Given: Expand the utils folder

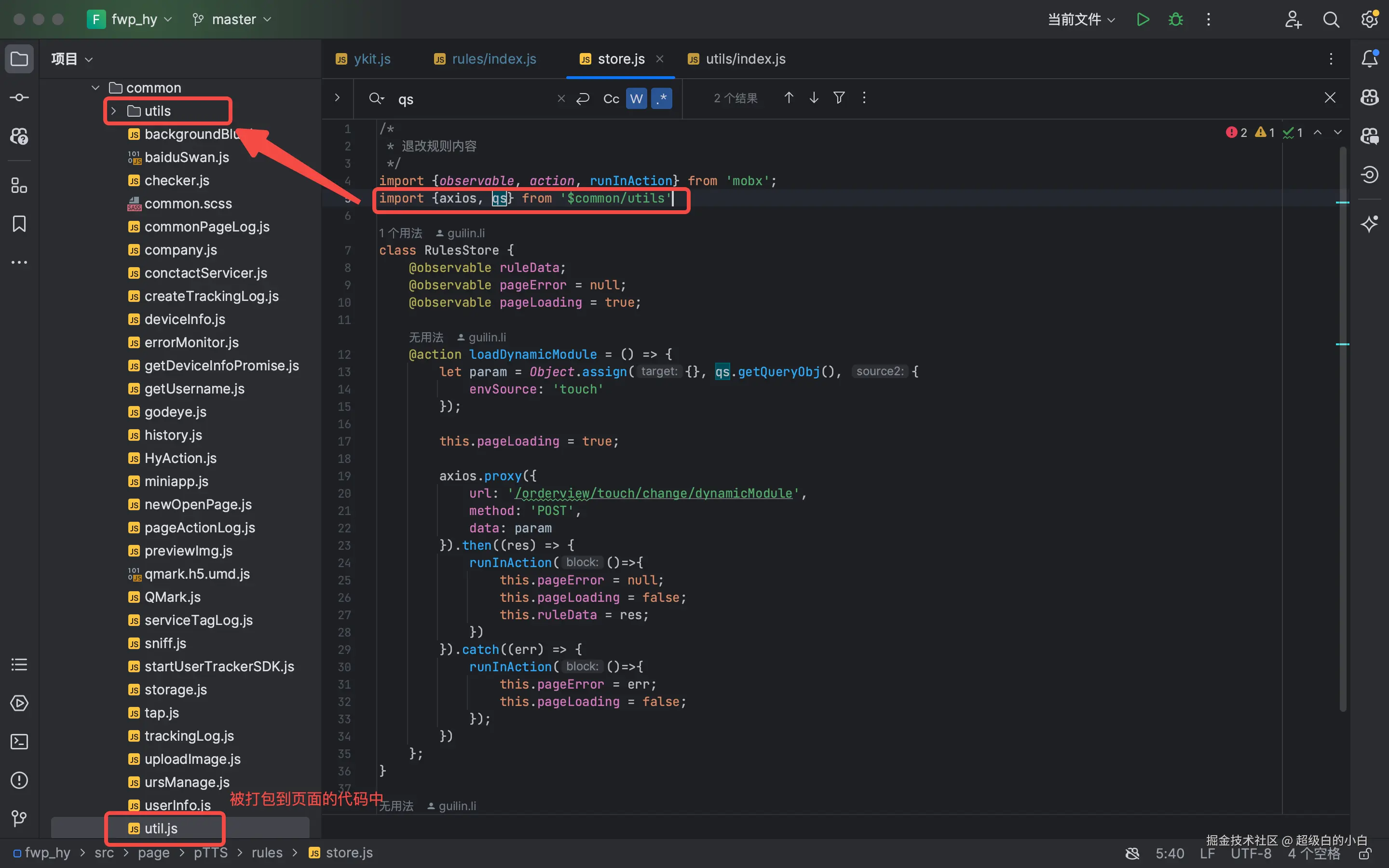Looking at the screenshot, I should [114, 111].
